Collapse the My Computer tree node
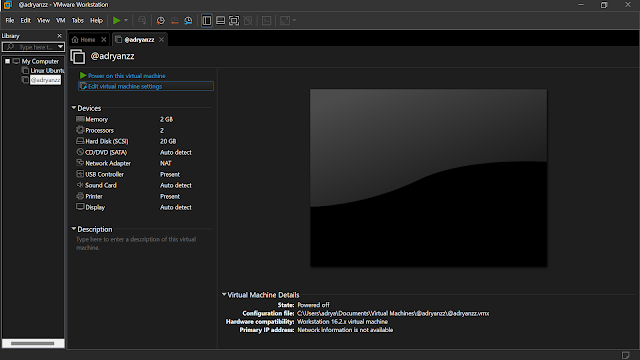 click(7, 61)
